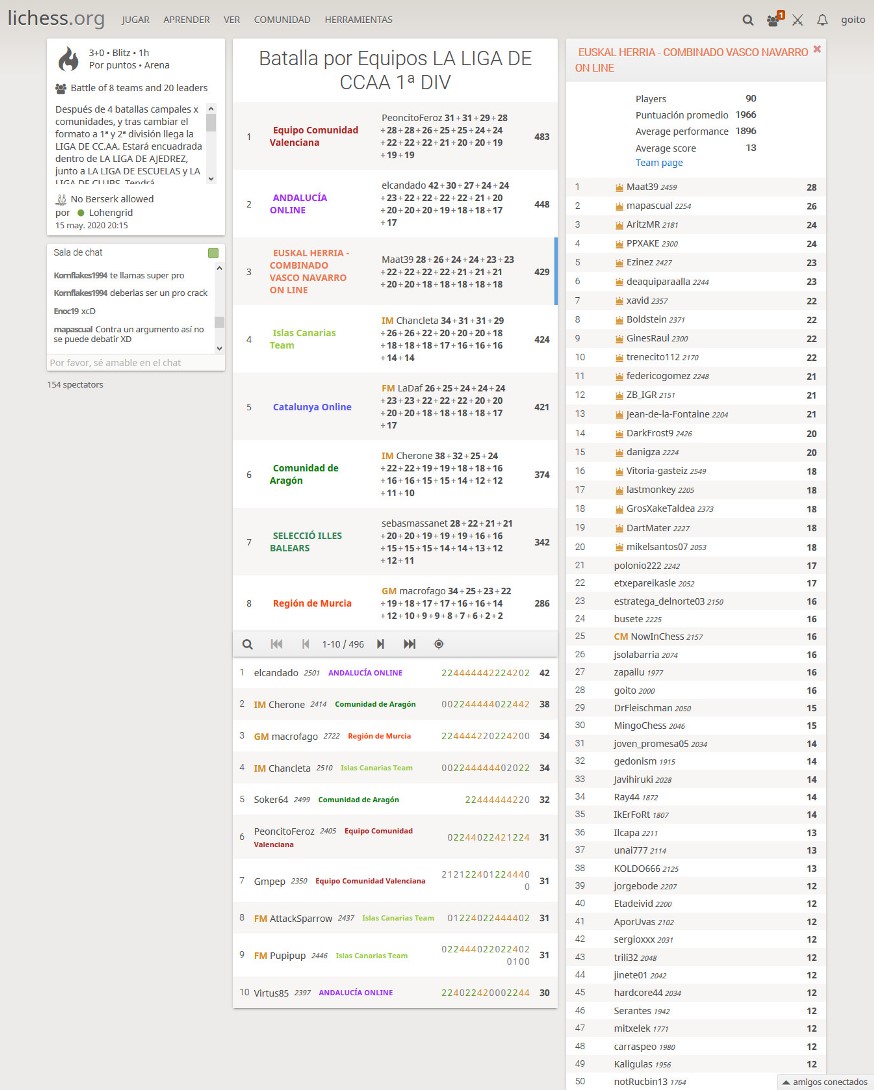Open the APRENDER menu
This screenshot has width=874, height=1090.
(x=187, y=19)
